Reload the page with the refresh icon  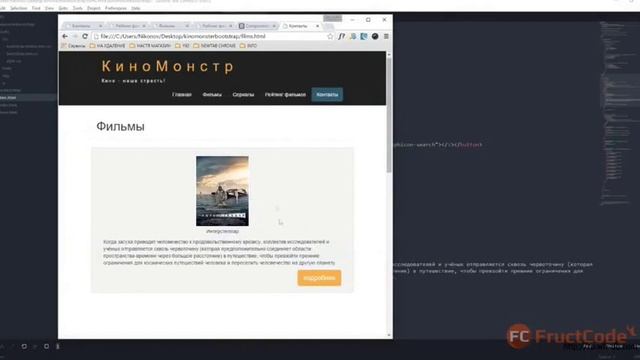[85, 36]
